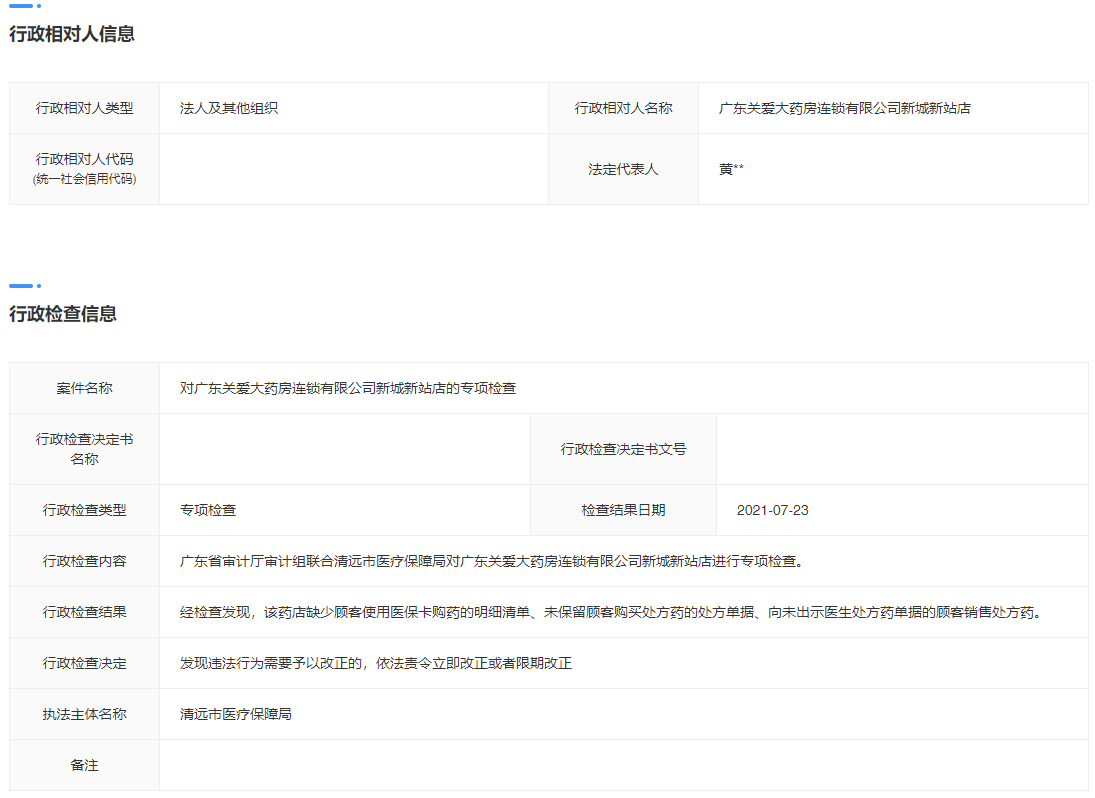Click the 统一社会信用代码 sub-label
Viewport: 1095px width, 798px height.
pos(84,179)
